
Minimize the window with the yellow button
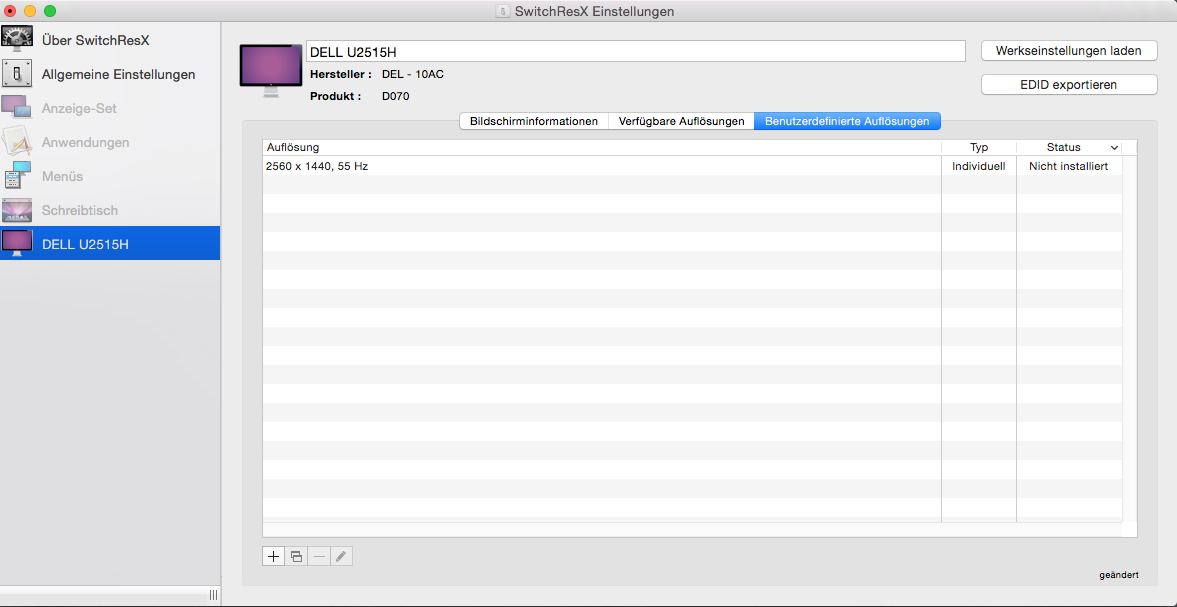(30, 11)
